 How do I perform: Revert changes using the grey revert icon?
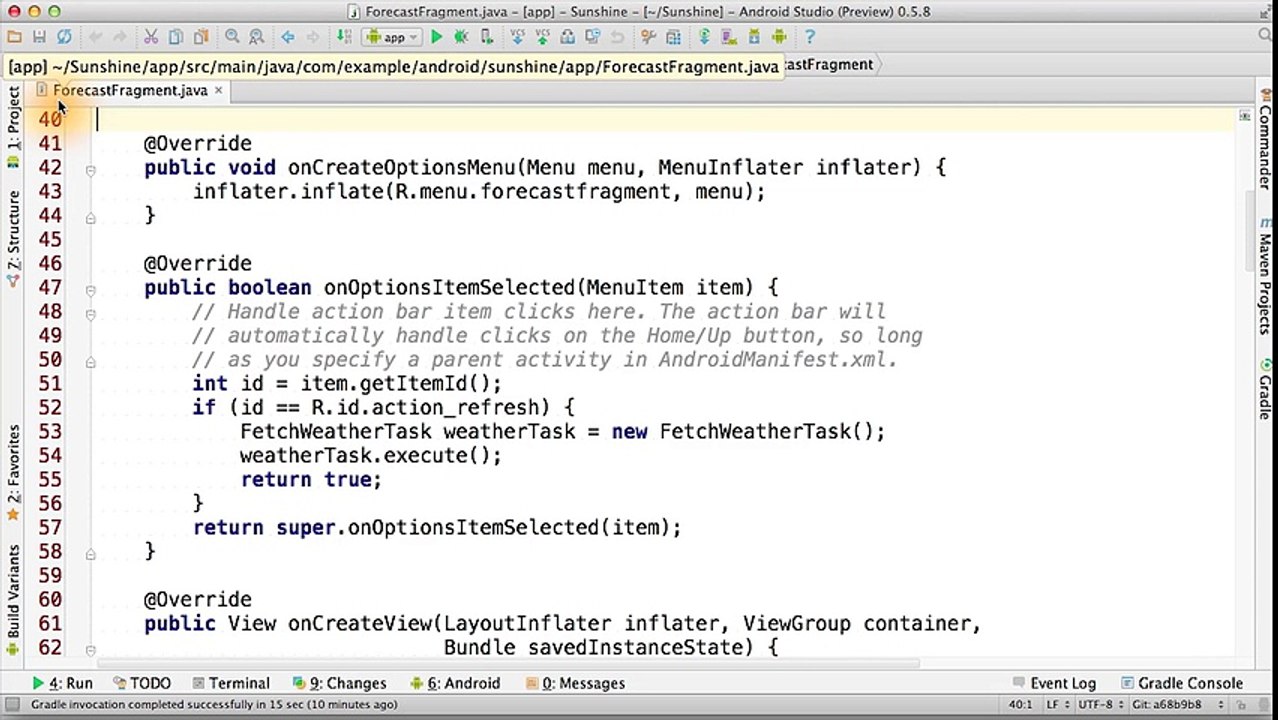(616, 37)
